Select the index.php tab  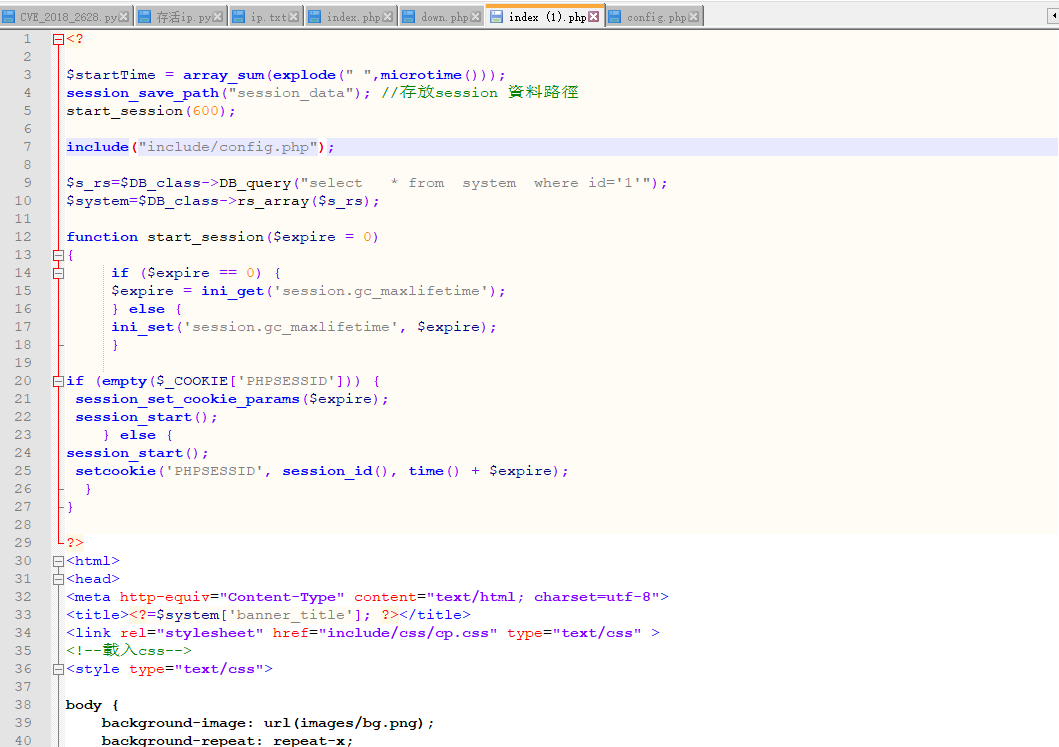click(x=351, y=17)
